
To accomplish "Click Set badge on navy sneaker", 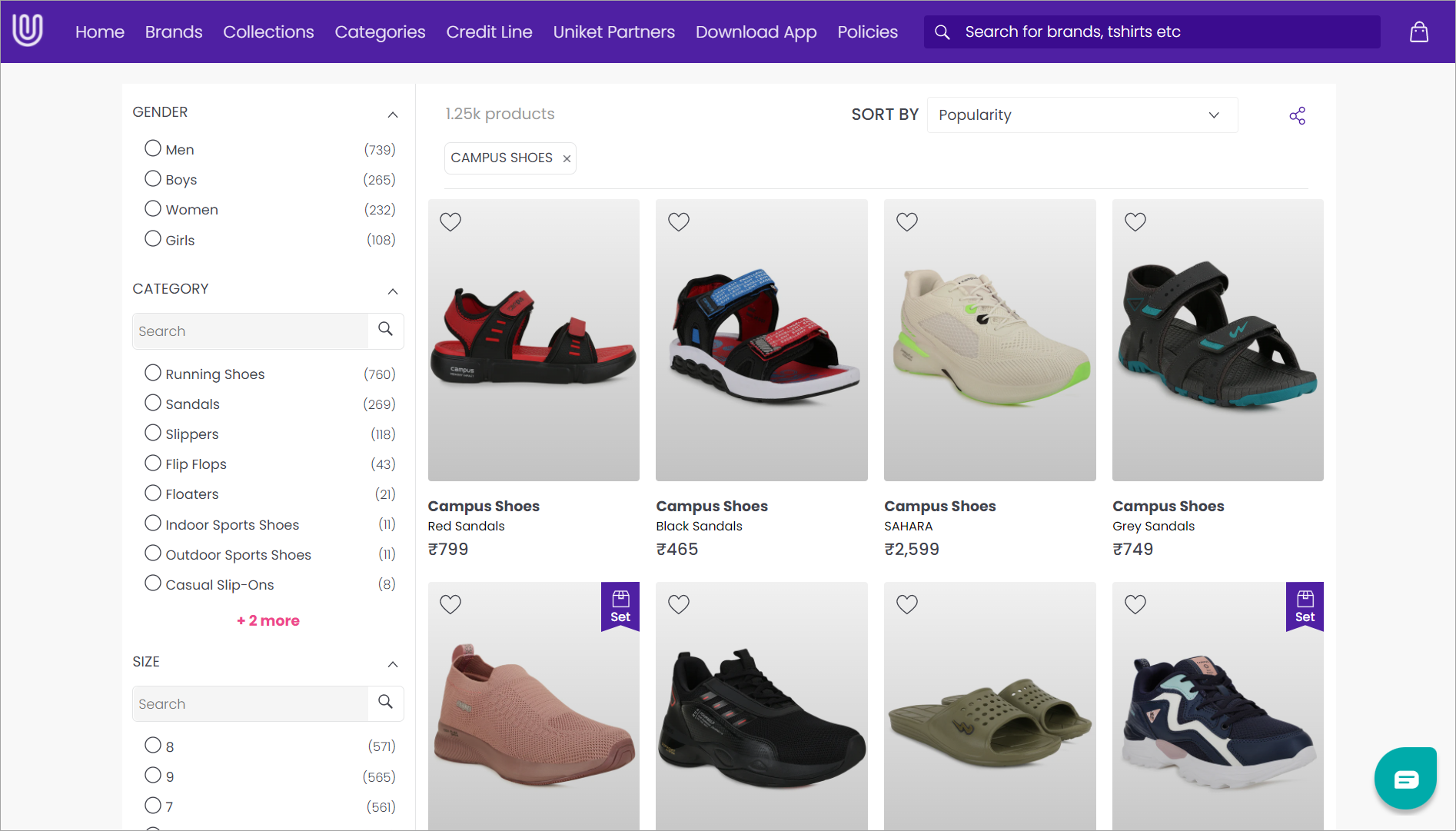I will click(1305, 607).
